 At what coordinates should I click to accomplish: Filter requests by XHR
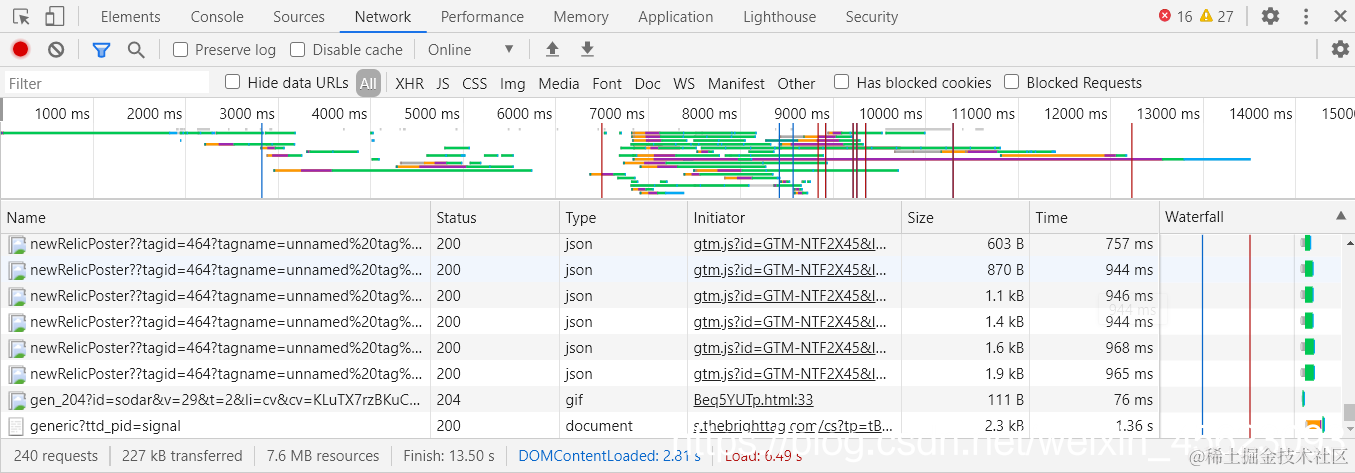pyautogui.click(x=409, y=83)
